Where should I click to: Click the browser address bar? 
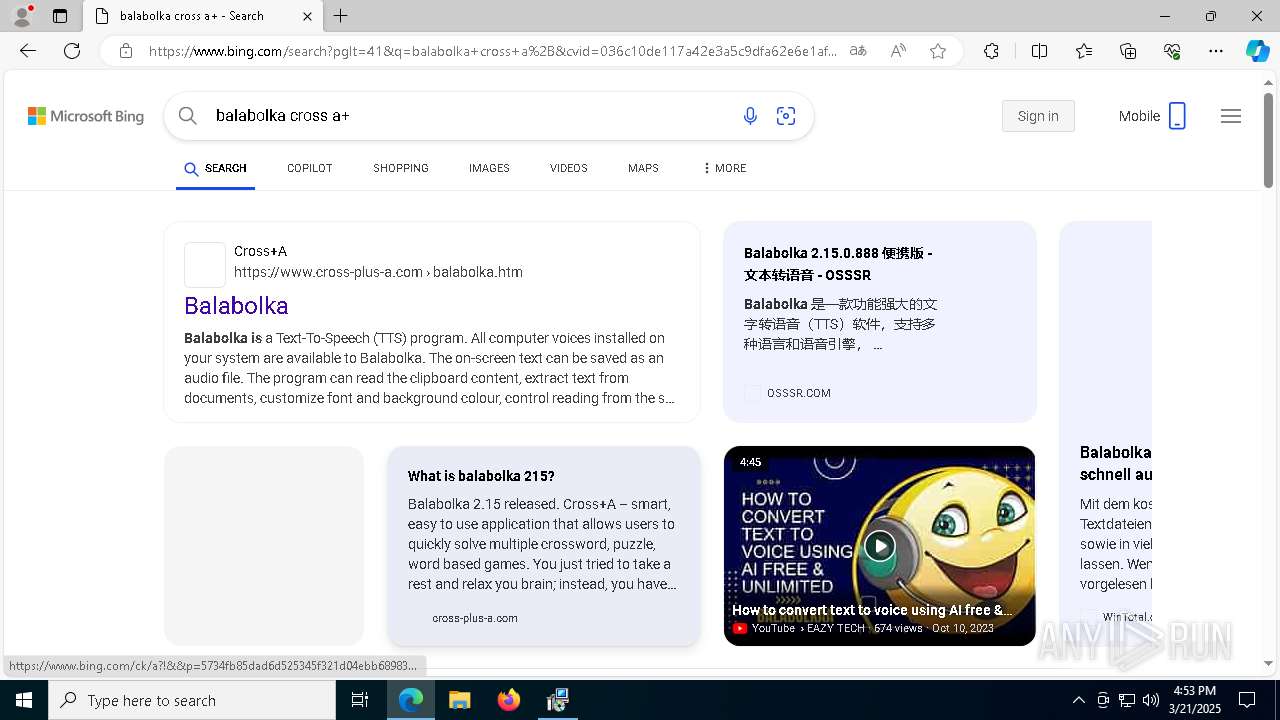tap(492, 51)
